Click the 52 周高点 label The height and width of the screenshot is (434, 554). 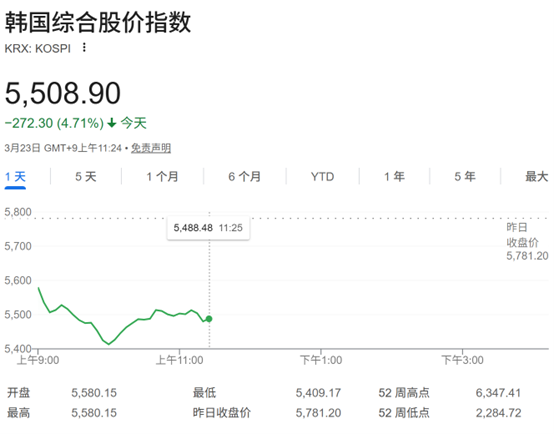point(404,393)
